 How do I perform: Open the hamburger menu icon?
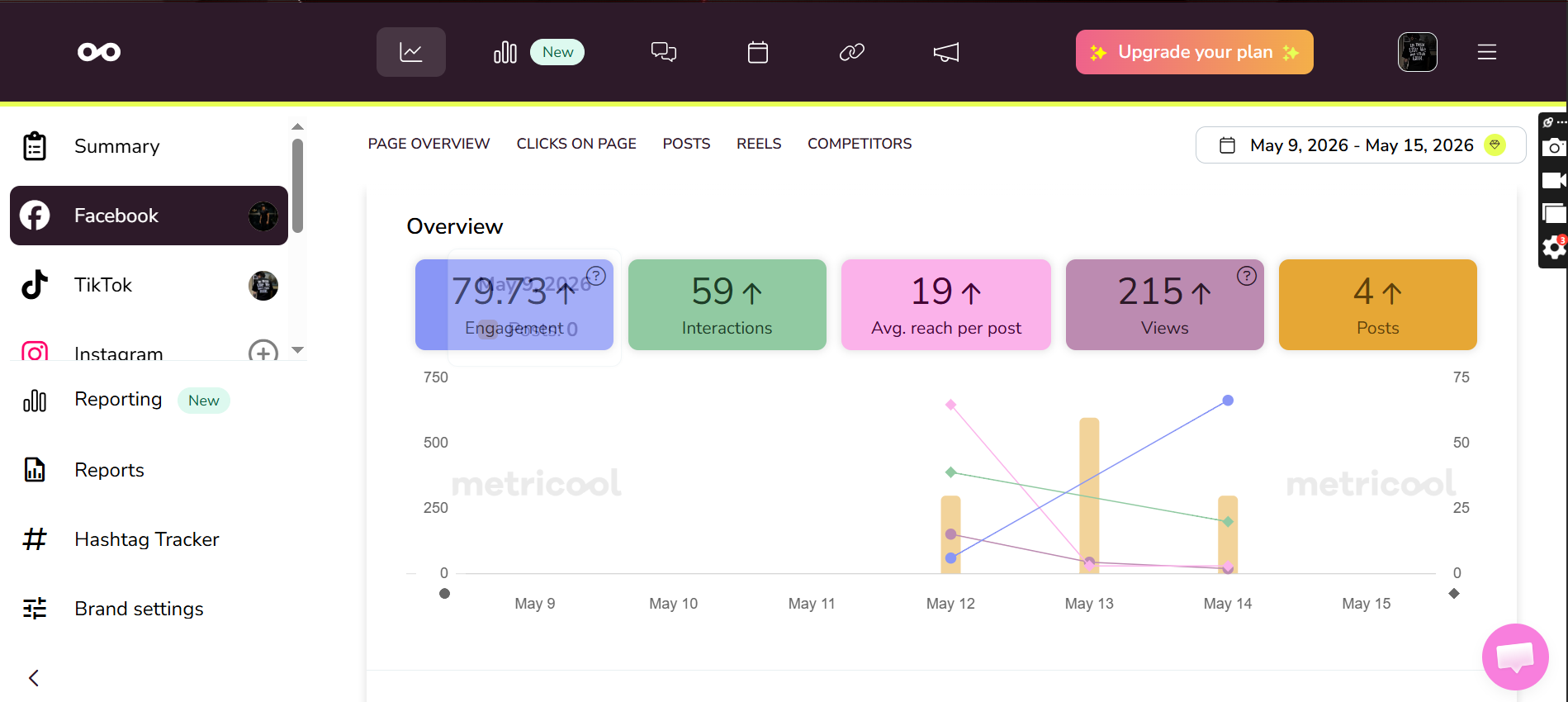pyautogui.click(x=1487, y=52)
